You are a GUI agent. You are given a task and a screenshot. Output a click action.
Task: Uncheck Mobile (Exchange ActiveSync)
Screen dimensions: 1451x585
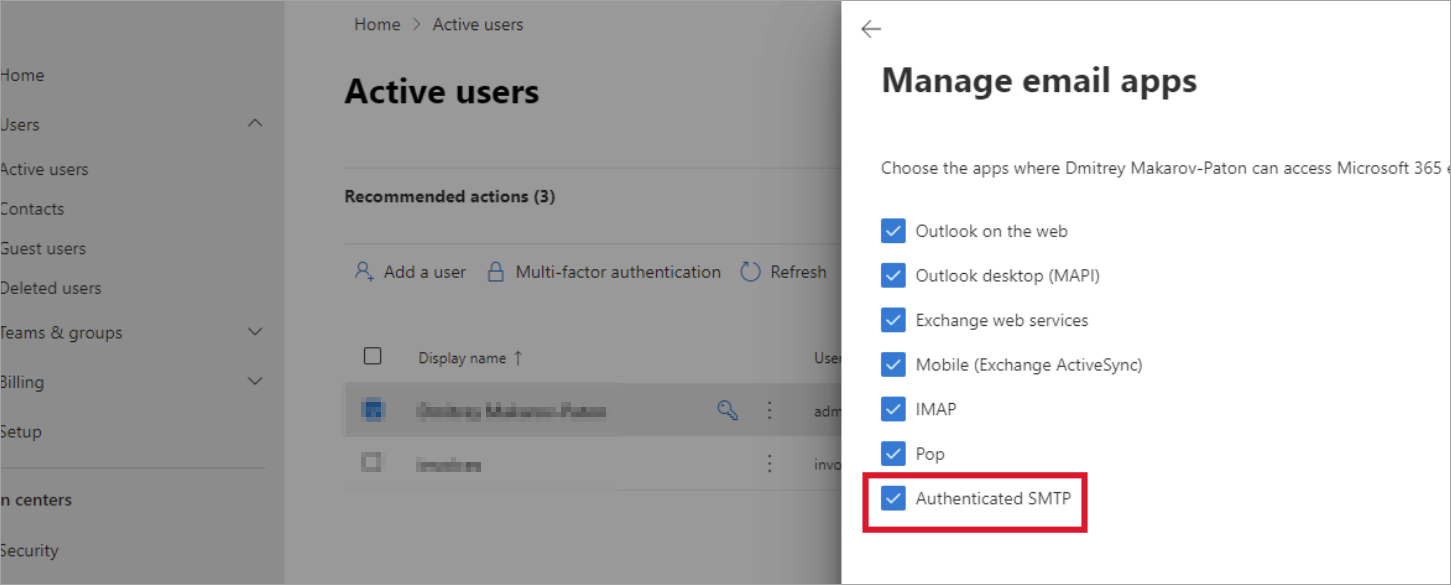pos(893,364)
